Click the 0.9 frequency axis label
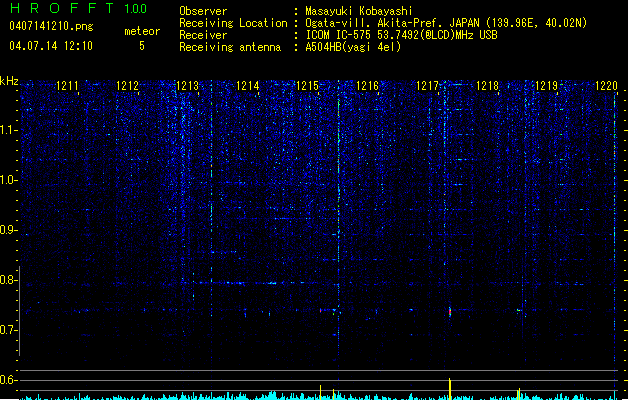 point(7,230)
